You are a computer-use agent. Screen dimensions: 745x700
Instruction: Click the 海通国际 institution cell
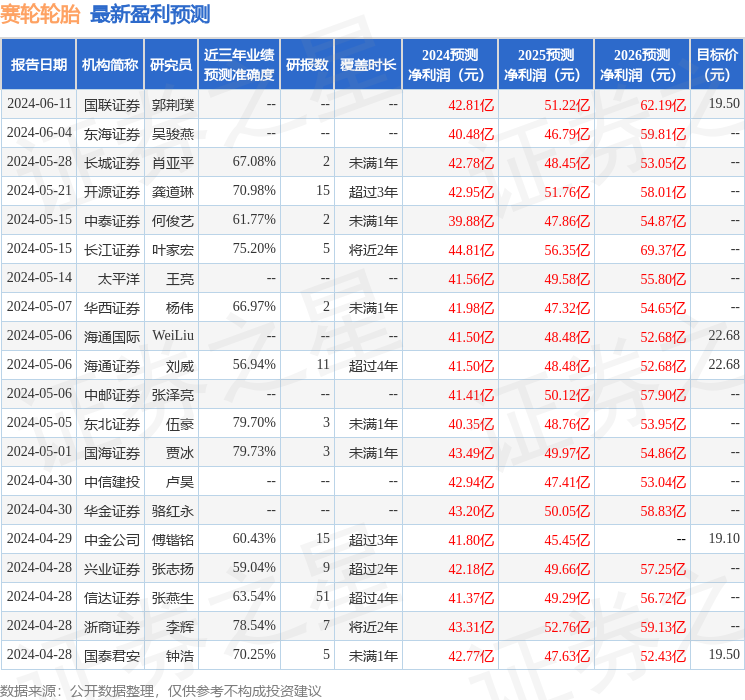tap(112, 337)
